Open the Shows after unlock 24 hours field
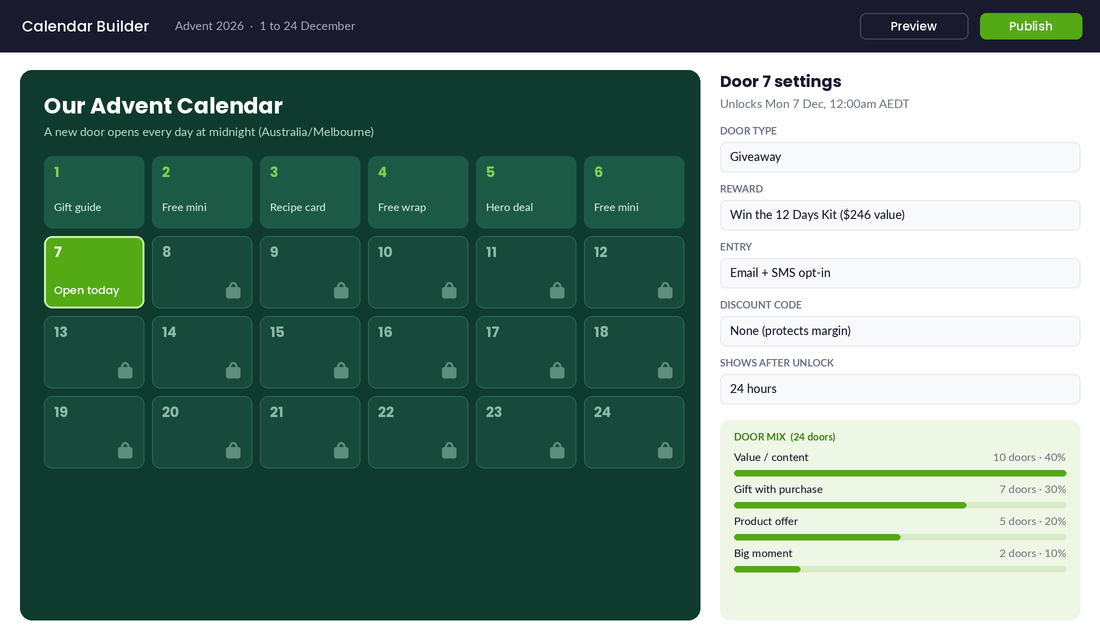 pyautogui.click(x=900, y=389)
